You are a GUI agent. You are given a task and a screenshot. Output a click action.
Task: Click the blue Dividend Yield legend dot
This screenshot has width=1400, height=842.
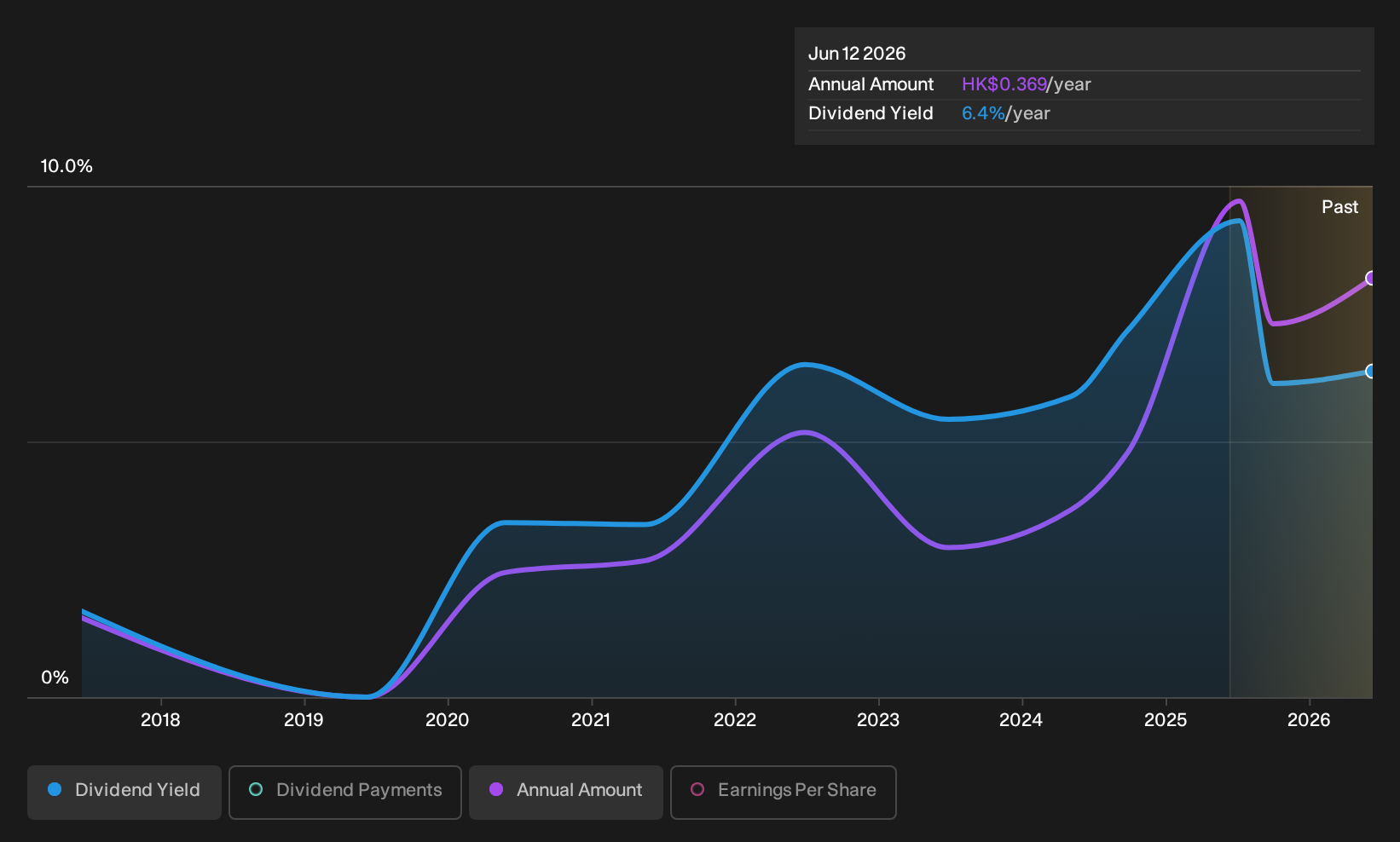(55, 789)
